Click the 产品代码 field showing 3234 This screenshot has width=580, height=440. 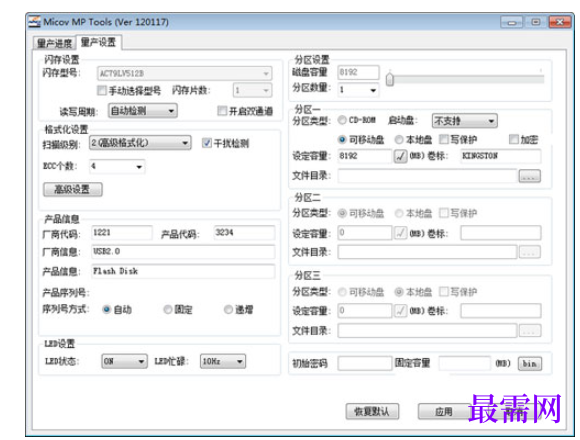pyautogui.click(x=245, y=233)
